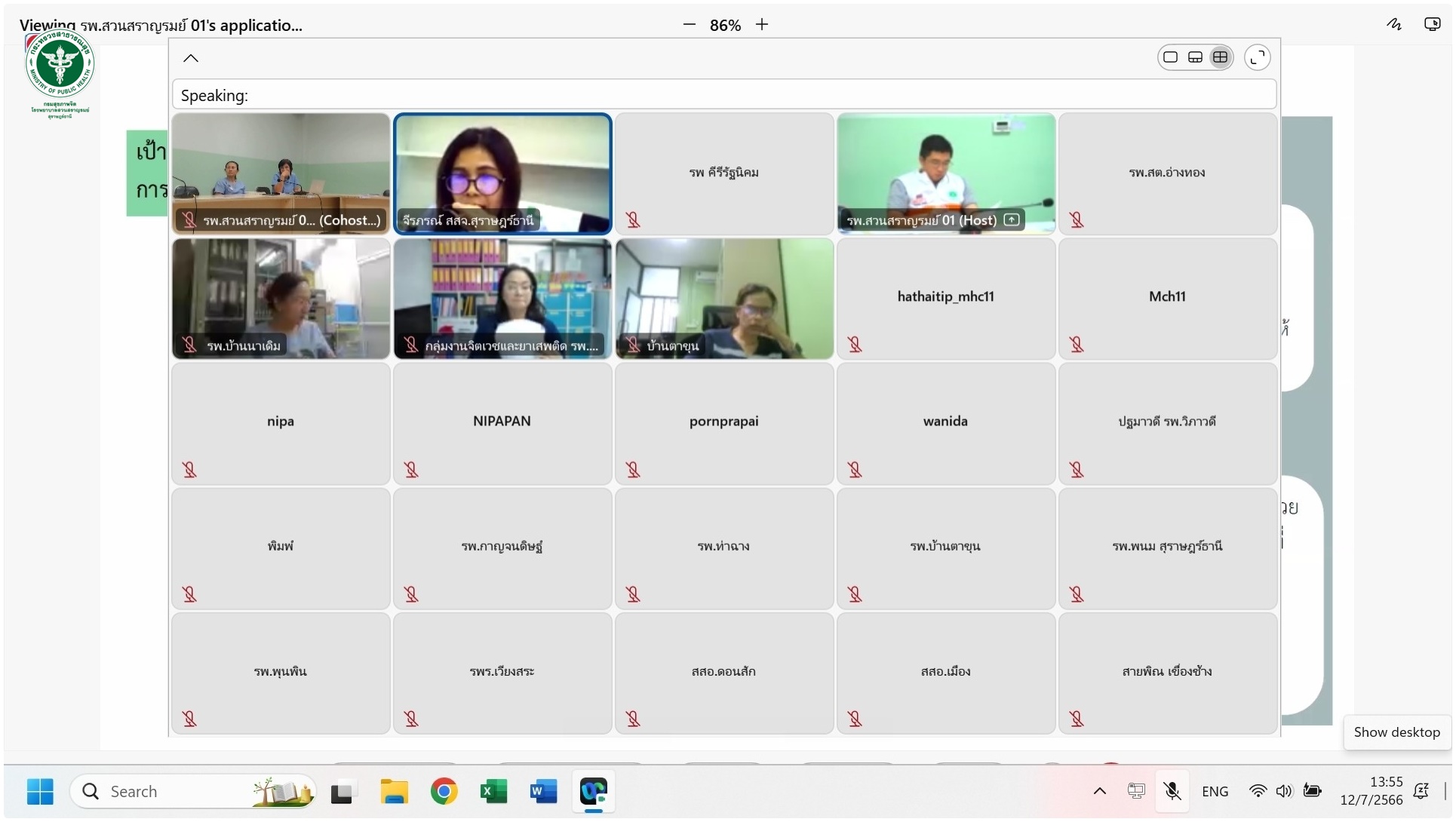Open notifications bell in tray
This screenshot has height=822, width=1456.
(1421, 791)
